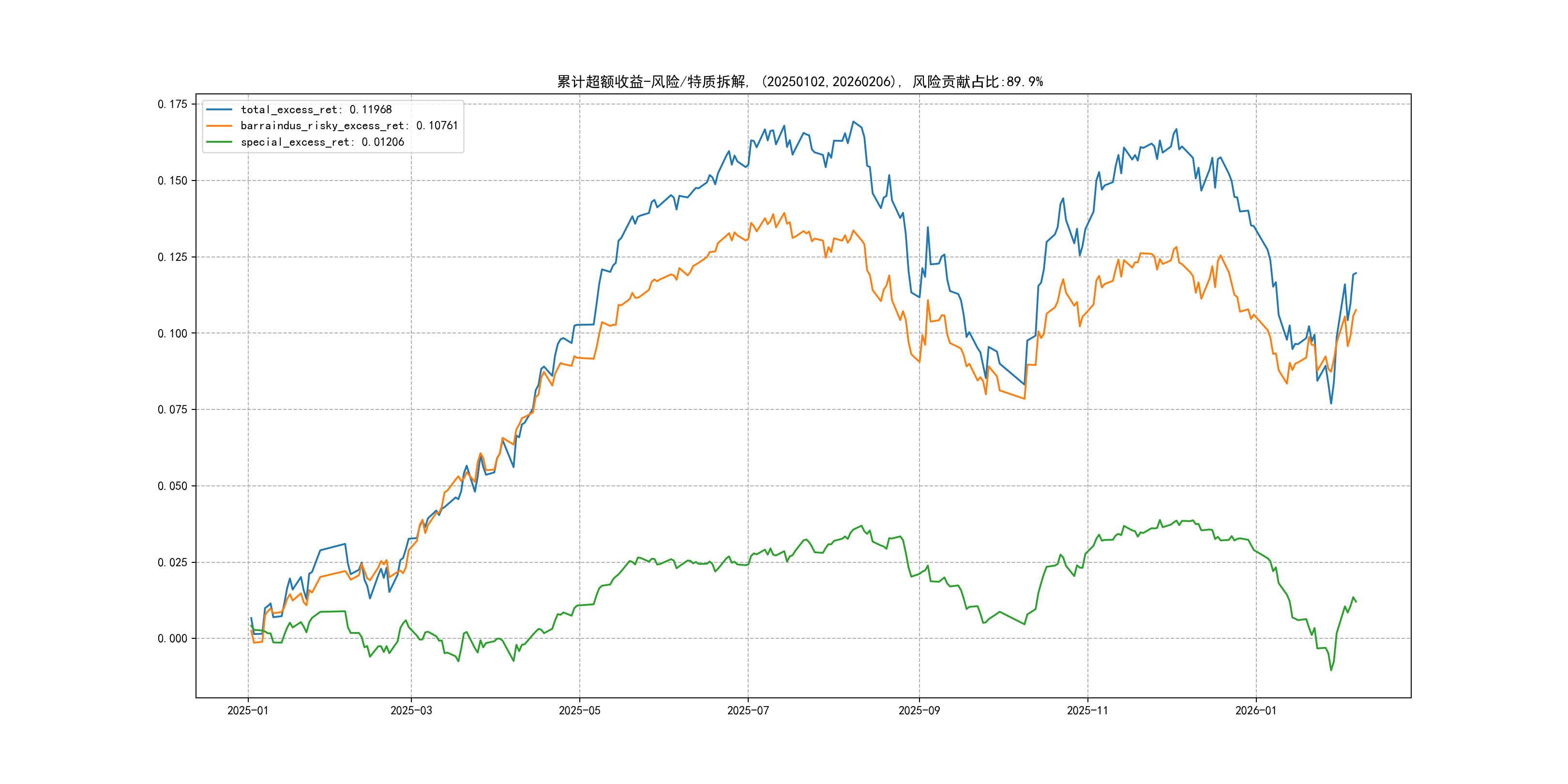
Task: Select the special_excess_ret legend text
Action: 322,142
